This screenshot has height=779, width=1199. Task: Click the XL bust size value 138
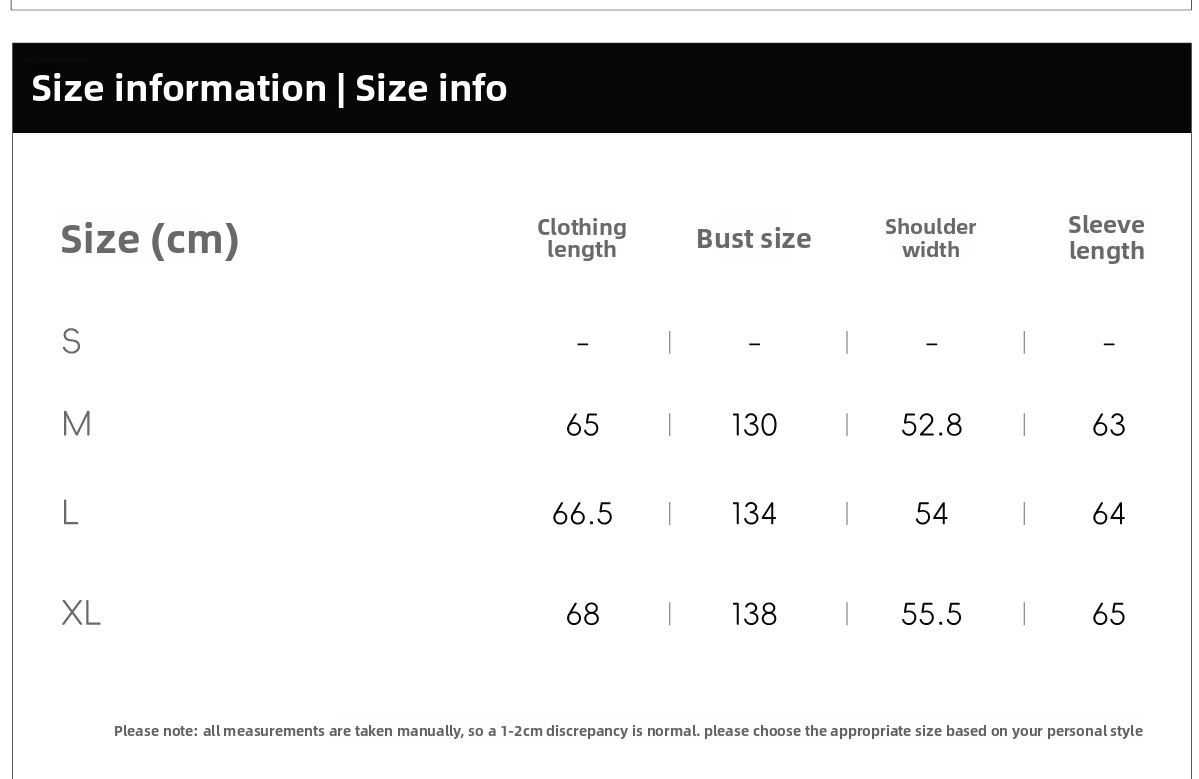click(754, 614)
